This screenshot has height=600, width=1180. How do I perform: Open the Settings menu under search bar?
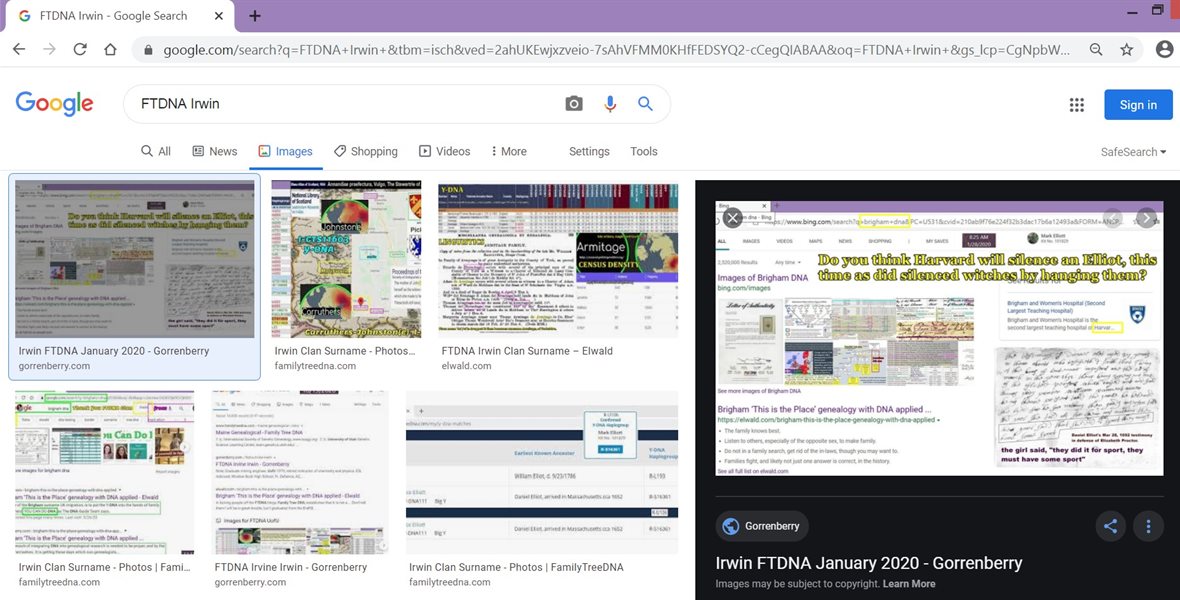pos(589,151)
